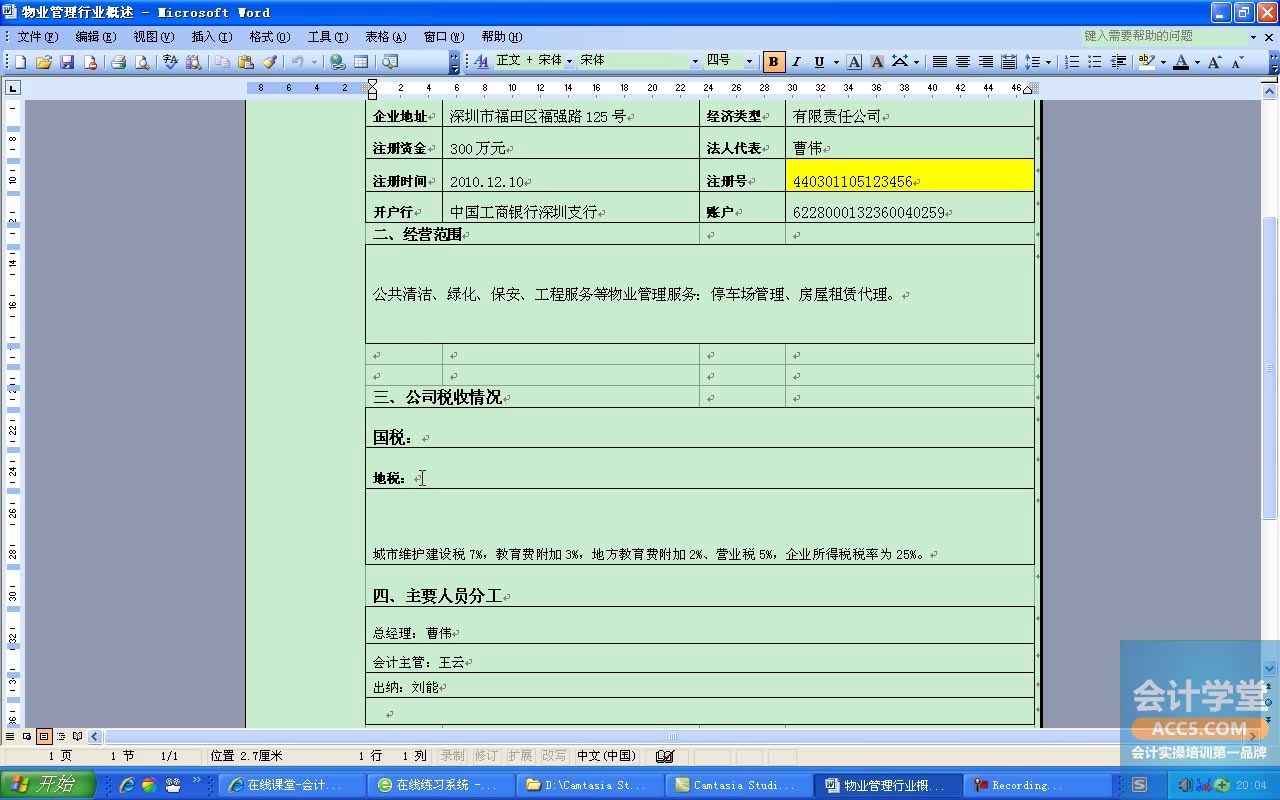This screenshot has width=1280, height=800.
Task: Toggle Bold formatting
Action: pyautogui.click(x=773, y=62)
